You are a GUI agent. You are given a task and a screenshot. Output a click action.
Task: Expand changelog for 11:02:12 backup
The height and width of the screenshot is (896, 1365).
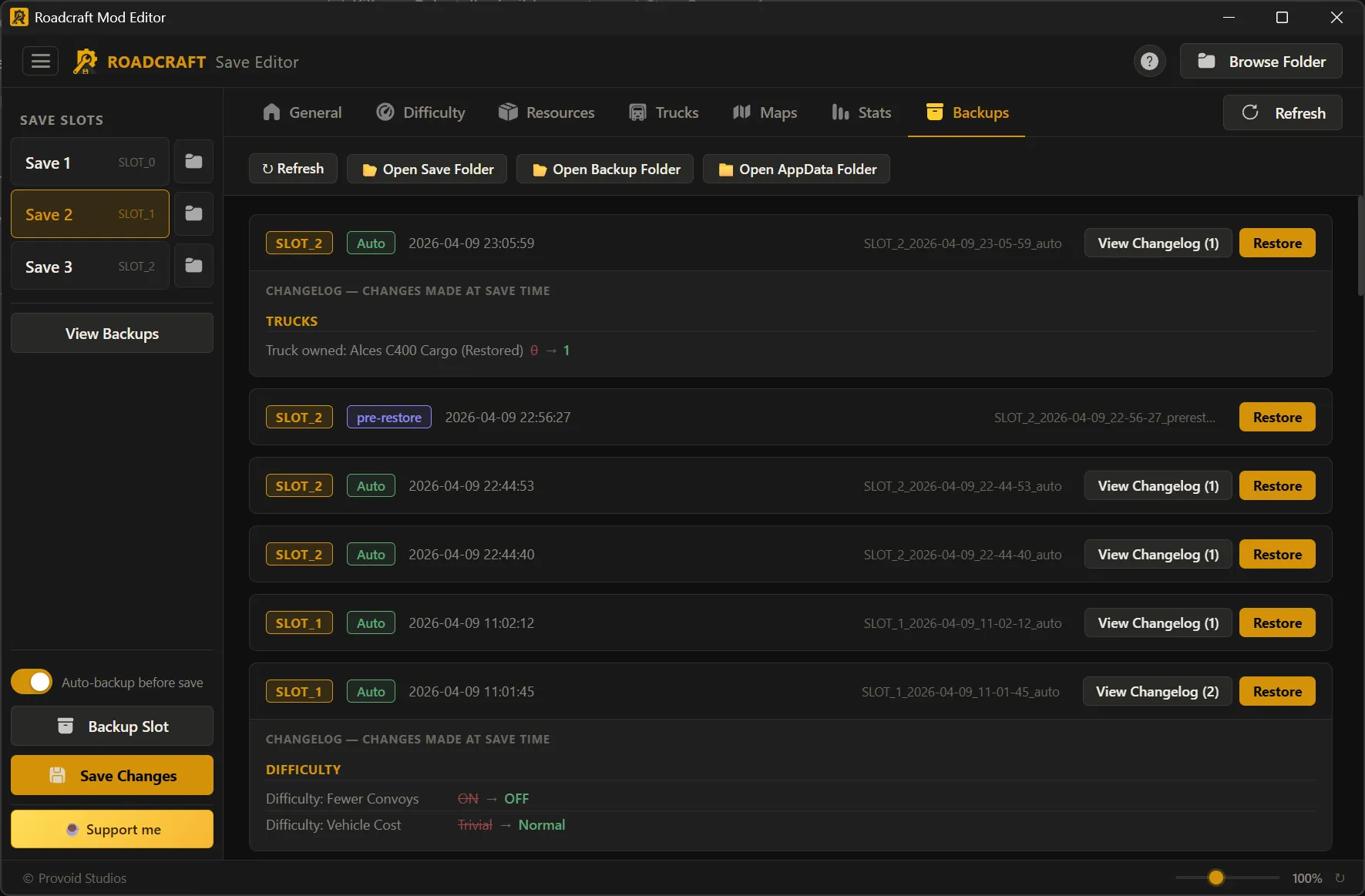click(1158, 623)
